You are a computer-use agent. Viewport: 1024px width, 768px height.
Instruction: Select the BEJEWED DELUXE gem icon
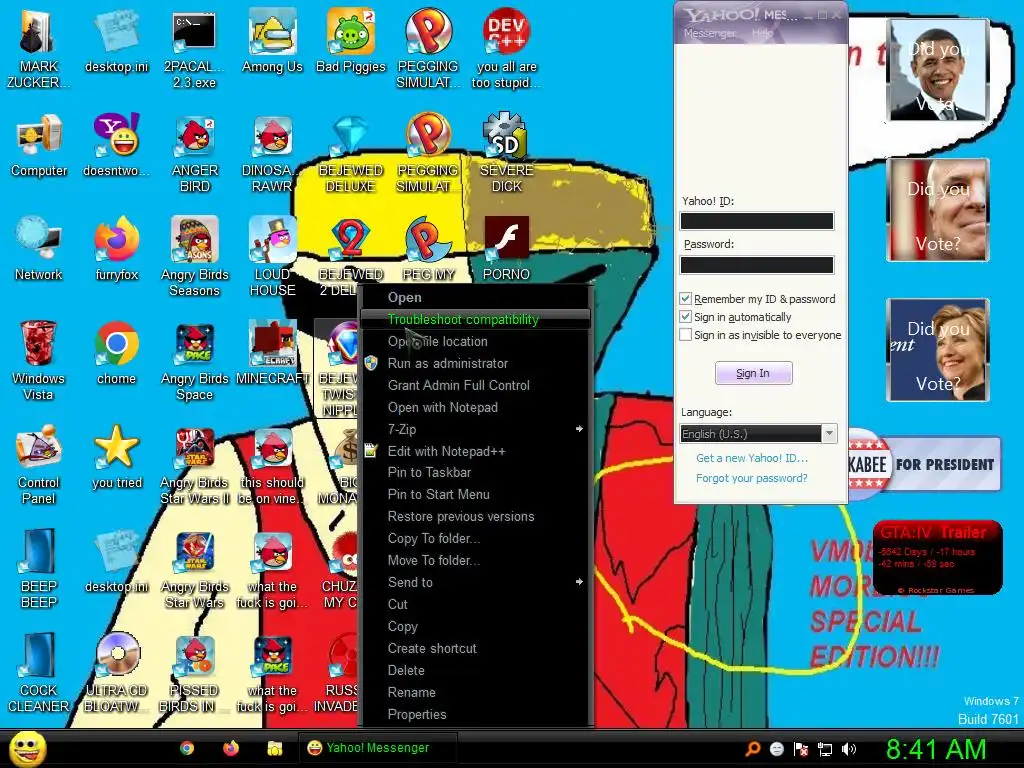click(x=351, y=153)
